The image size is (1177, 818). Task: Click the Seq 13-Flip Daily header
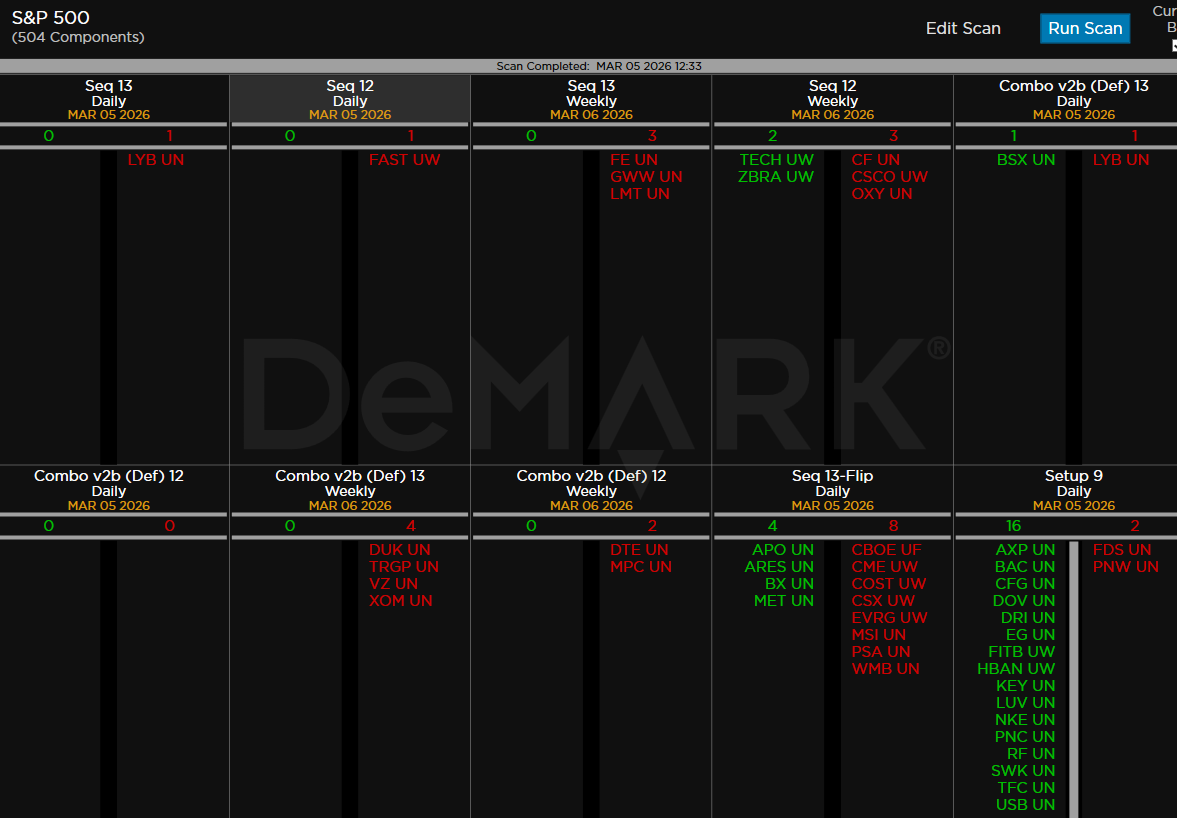(832, 490)
